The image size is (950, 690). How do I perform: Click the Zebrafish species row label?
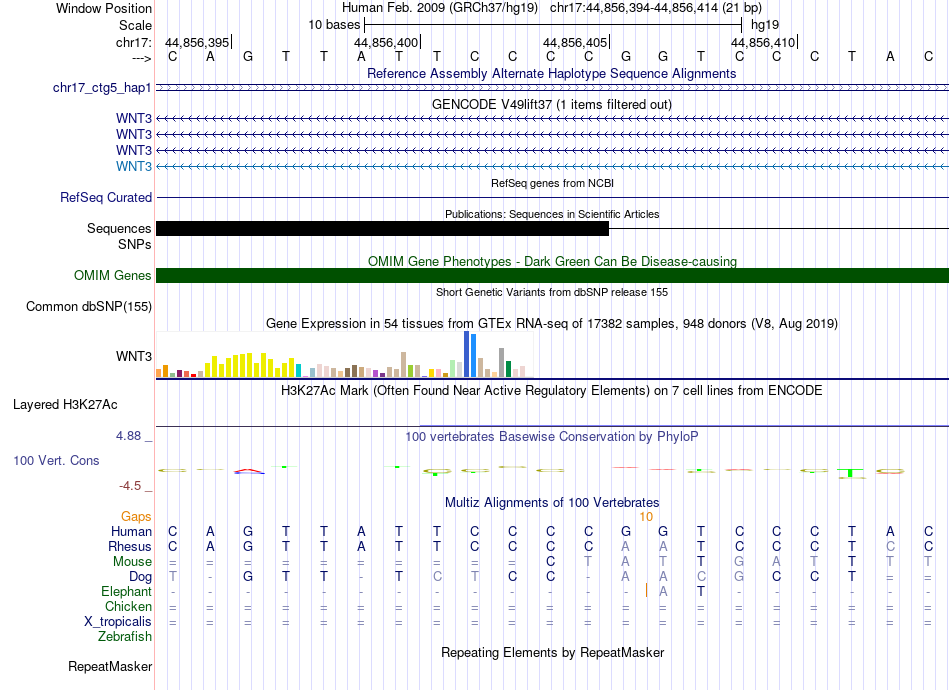click(x=125, y=637)
